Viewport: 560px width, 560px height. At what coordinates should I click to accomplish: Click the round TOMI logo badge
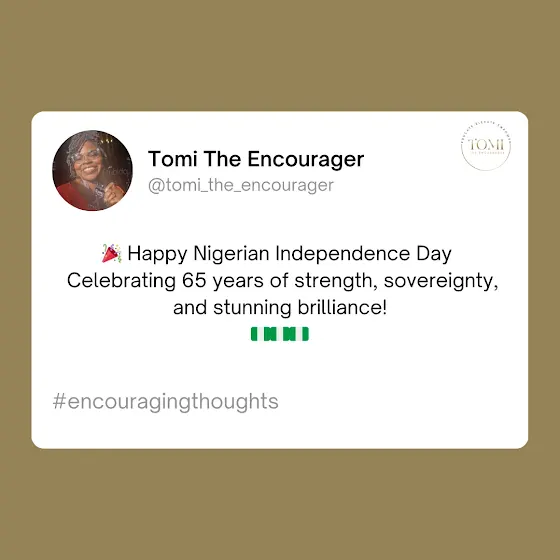pyautogui.click(x=486, y=145)
